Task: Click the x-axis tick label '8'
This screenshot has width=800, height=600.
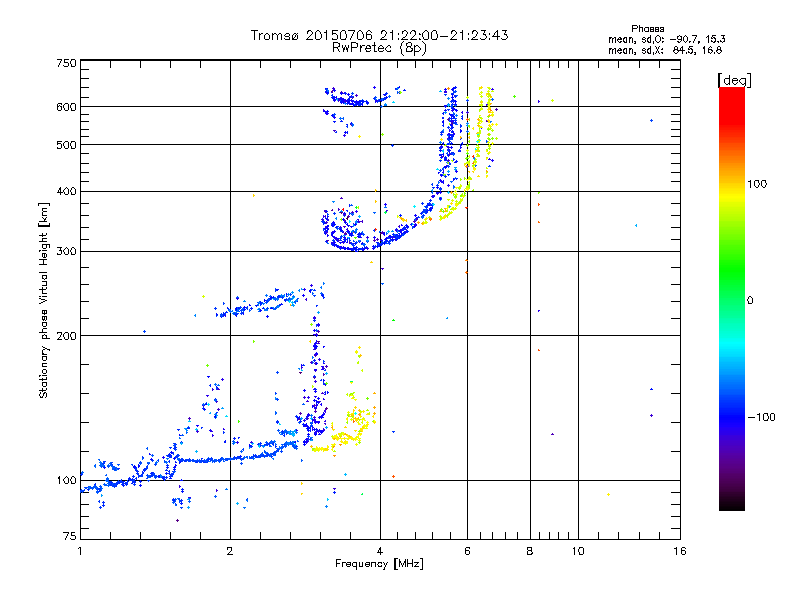Action: point(530,551)
